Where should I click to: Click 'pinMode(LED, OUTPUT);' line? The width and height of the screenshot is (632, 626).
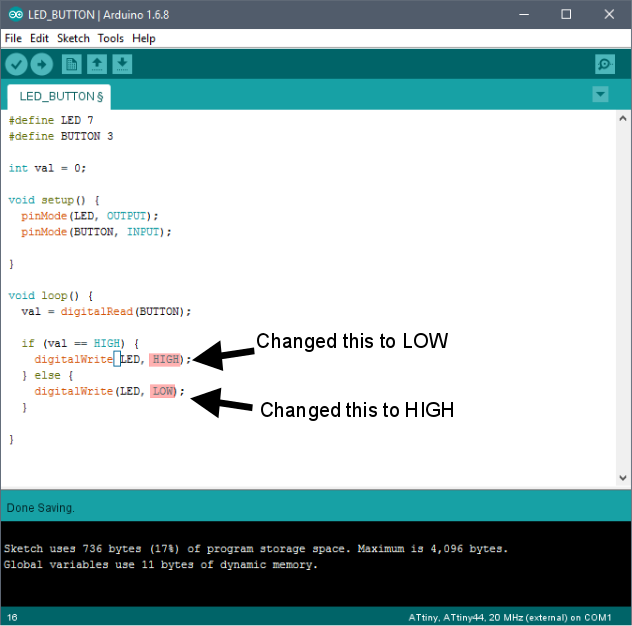(90, 216)
